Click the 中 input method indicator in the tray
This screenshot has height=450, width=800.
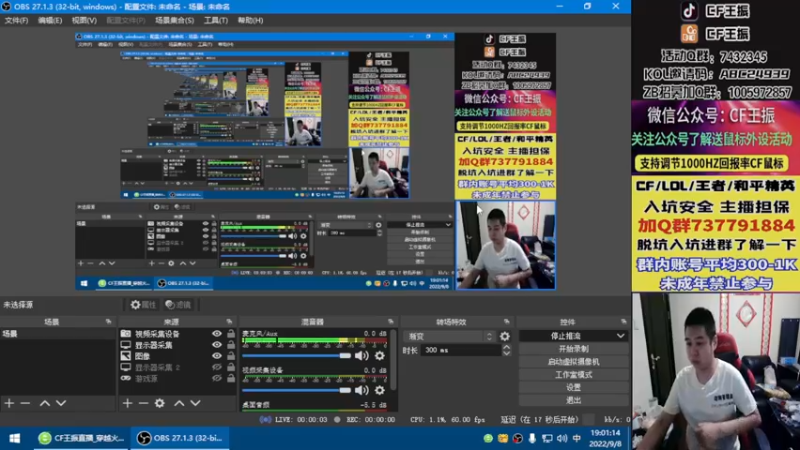[x=577, y=438]
